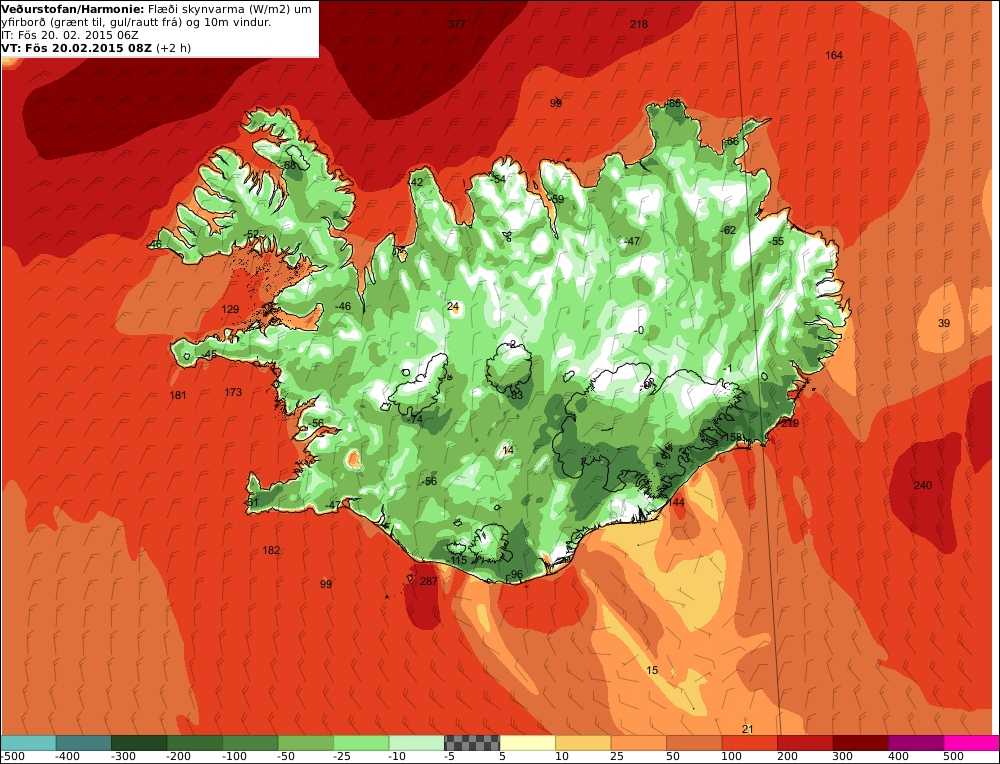Pick the medium green swatch between -100 and -50
The image size is (1000, 764).
click(250, 743)
